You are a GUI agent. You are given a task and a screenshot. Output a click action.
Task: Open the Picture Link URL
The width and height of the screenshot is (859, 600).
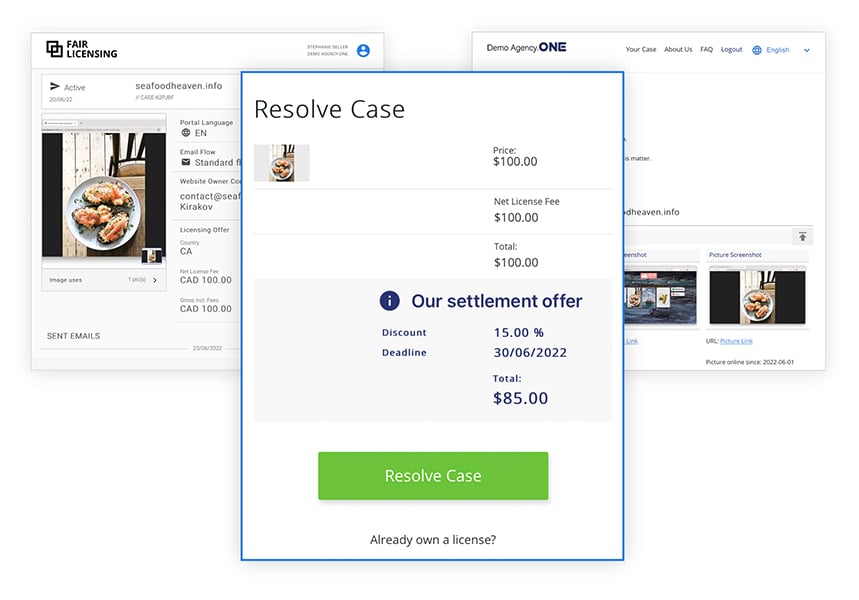[736, 341]
